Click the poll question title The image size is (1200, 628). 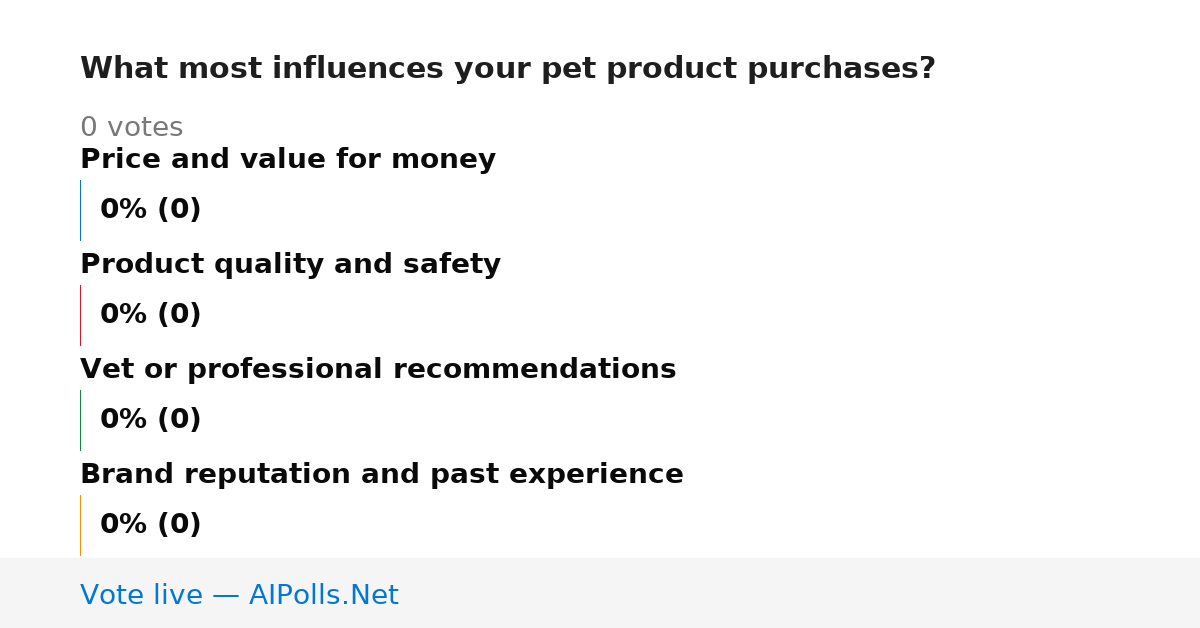(x=508, y=69)
